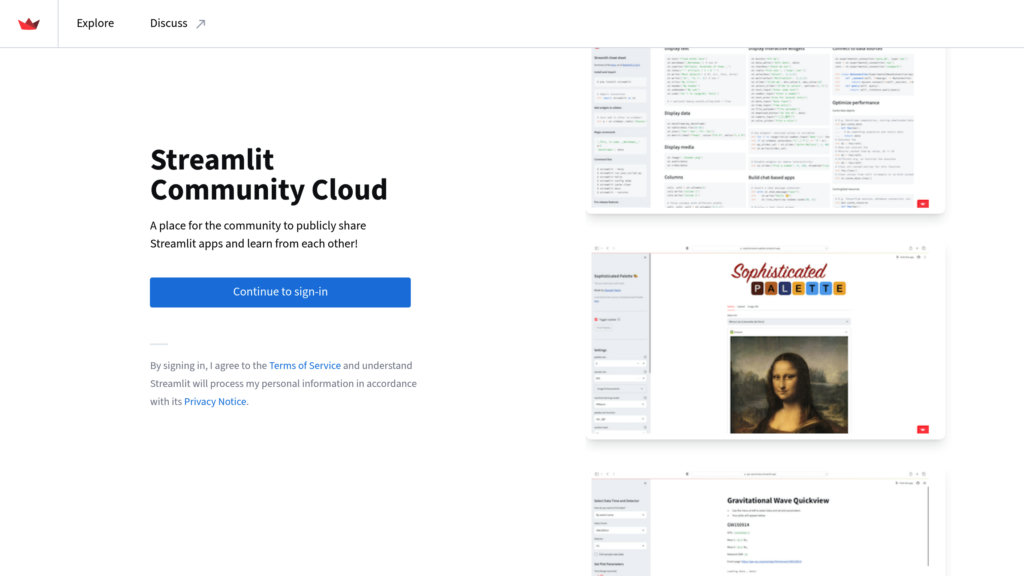Open the Gravitational Wave Quickview app thumbnail
This screenshot has height=576, width=1024.
[765, 522]
